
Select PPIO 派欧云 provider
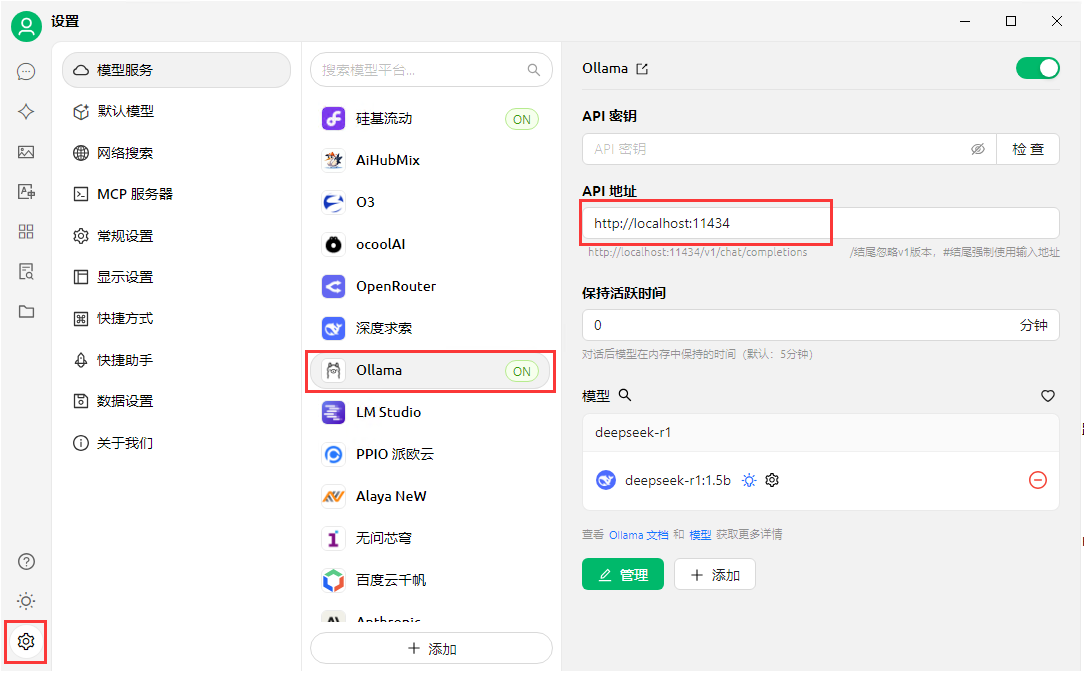point(431,454)
